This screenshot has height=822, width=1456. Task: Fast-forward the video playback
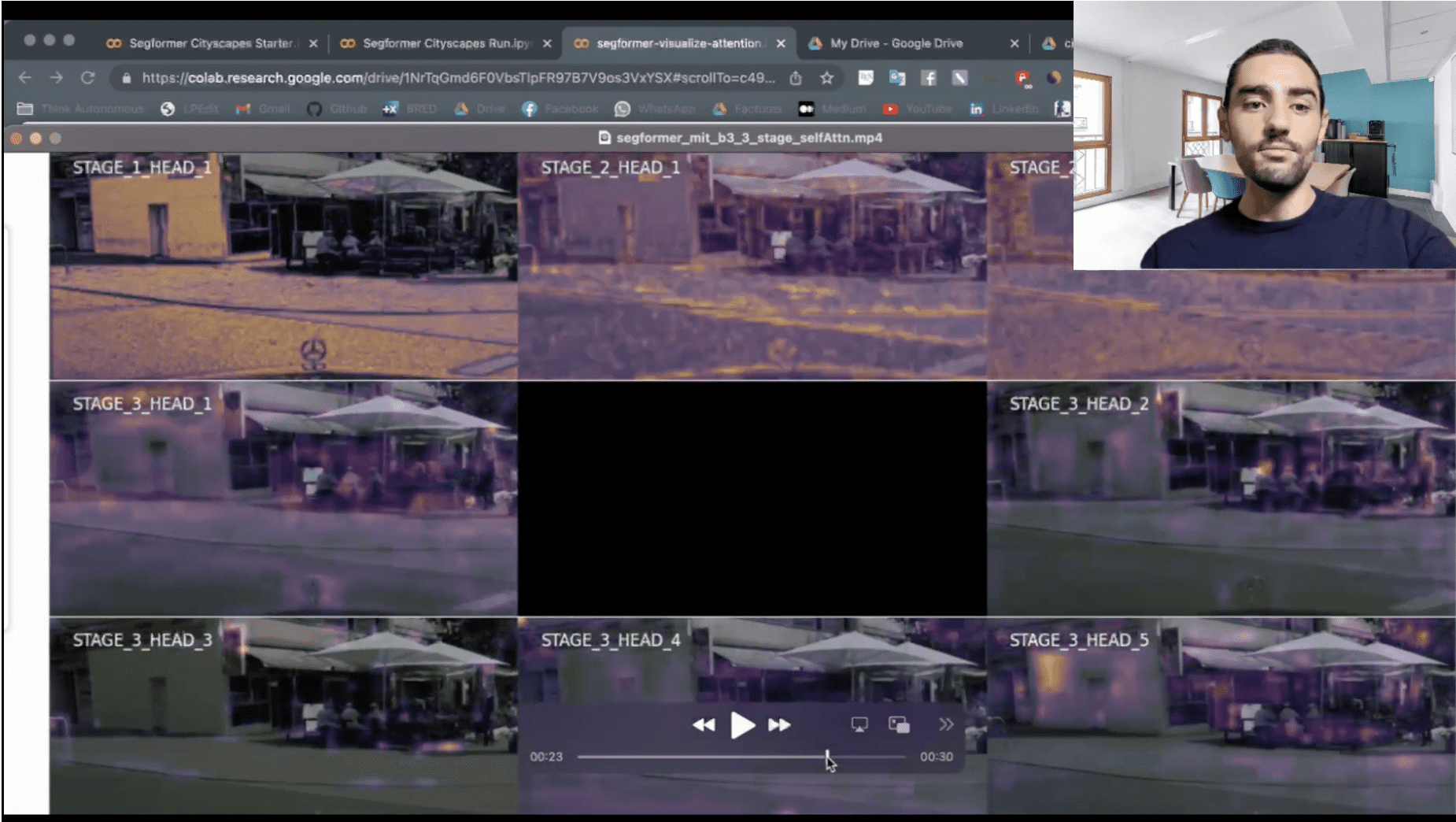click(779, 725)
